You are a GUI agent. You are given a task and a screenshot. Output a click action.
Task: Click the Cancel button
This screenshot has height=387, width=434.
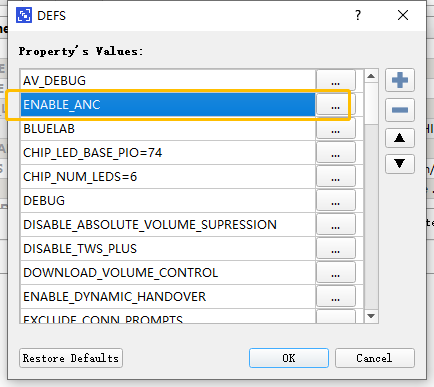pyautogui.click(x=375, y=358)
